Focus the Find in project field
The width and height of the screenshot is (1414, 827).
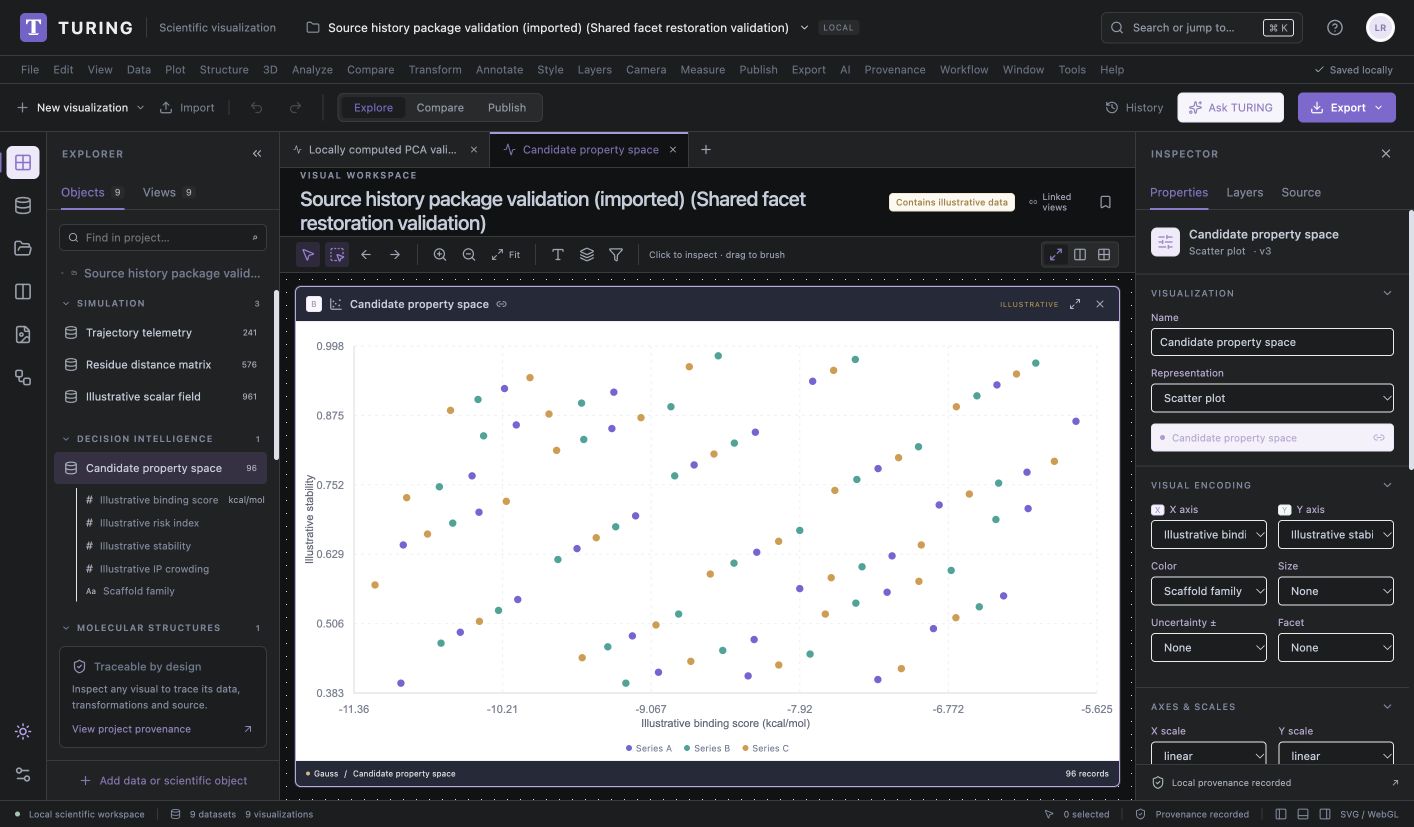(163, 238)
